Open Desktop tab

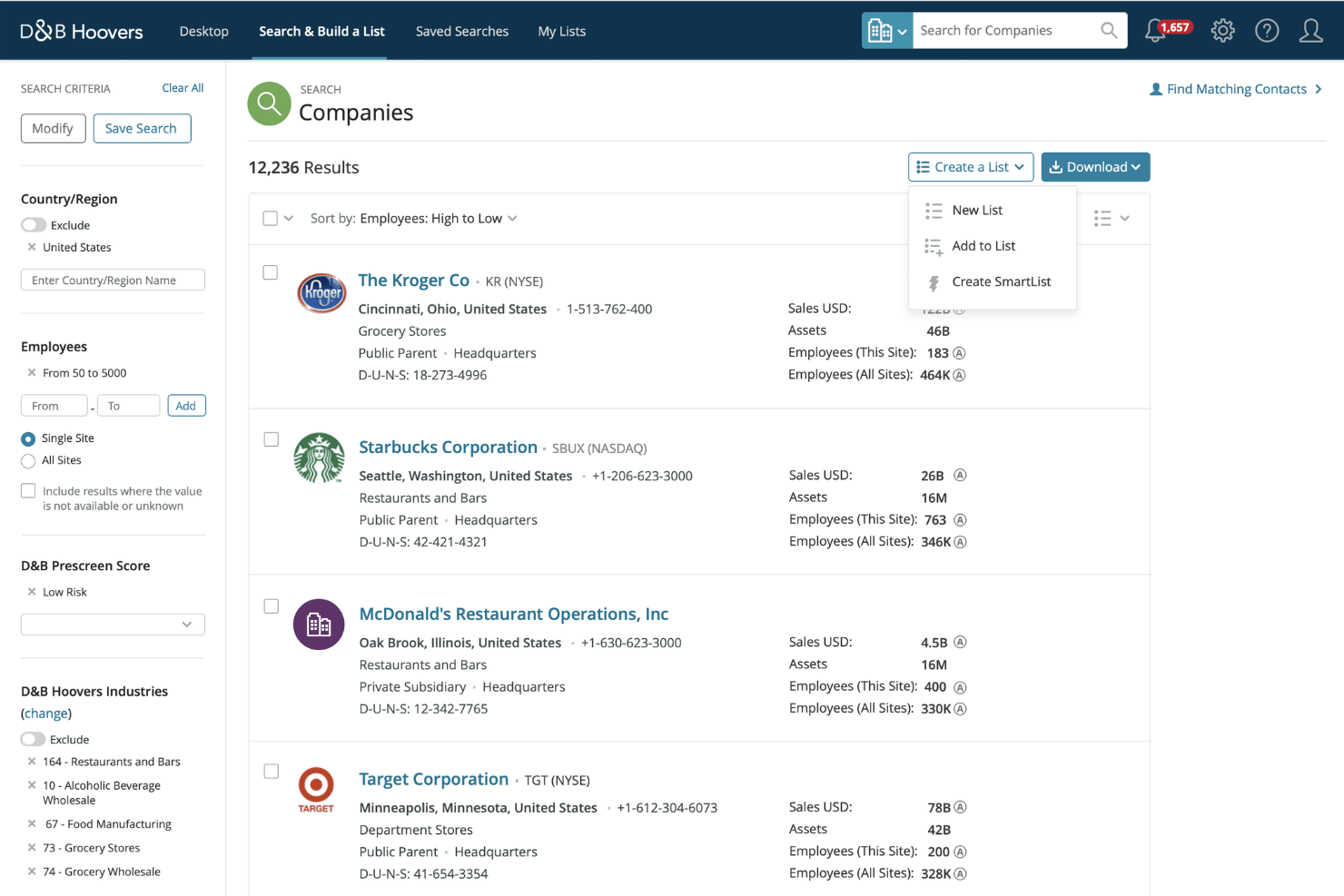tap(204, 31)
